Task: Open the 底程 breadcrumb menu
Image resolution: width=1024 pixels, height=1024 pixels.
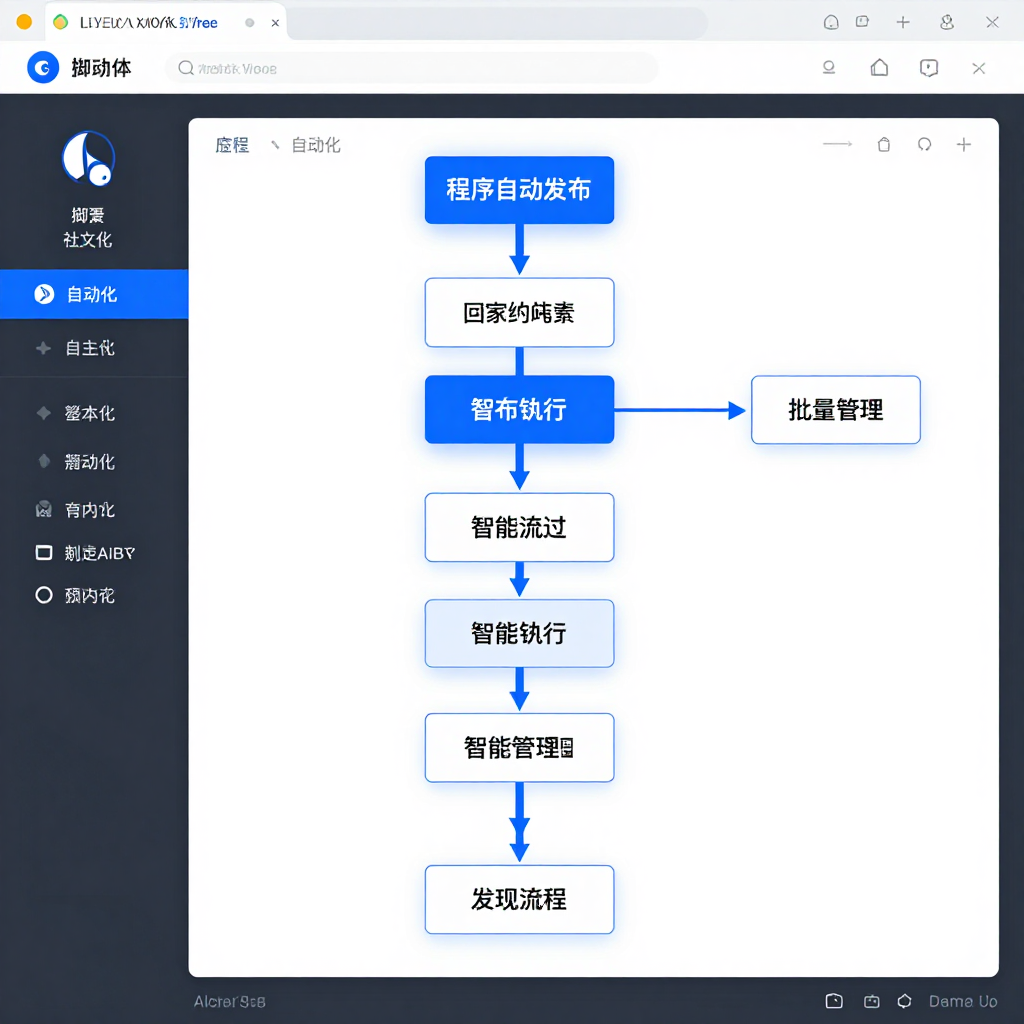Action: click(232, 144)
